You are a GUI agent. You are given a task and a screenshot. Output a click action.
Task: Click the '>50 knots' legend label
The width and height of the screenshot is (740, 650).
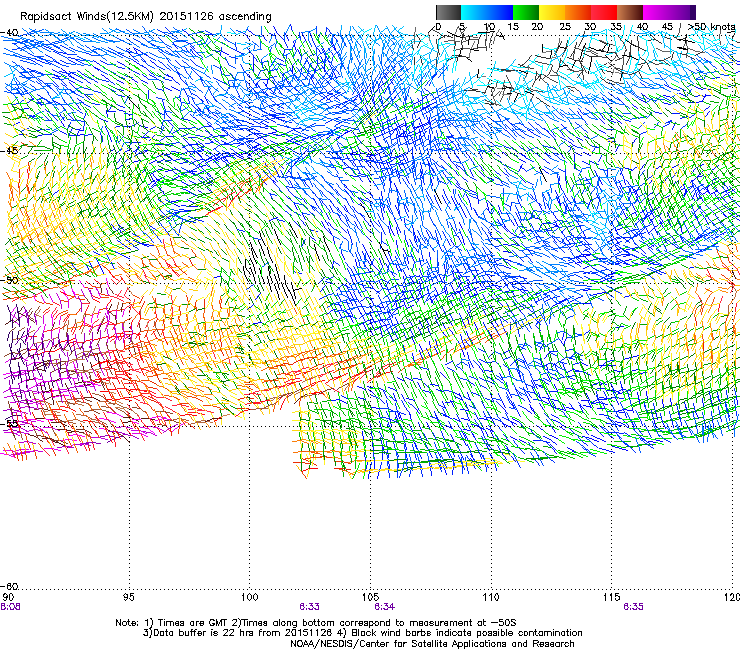coord(712,27)
